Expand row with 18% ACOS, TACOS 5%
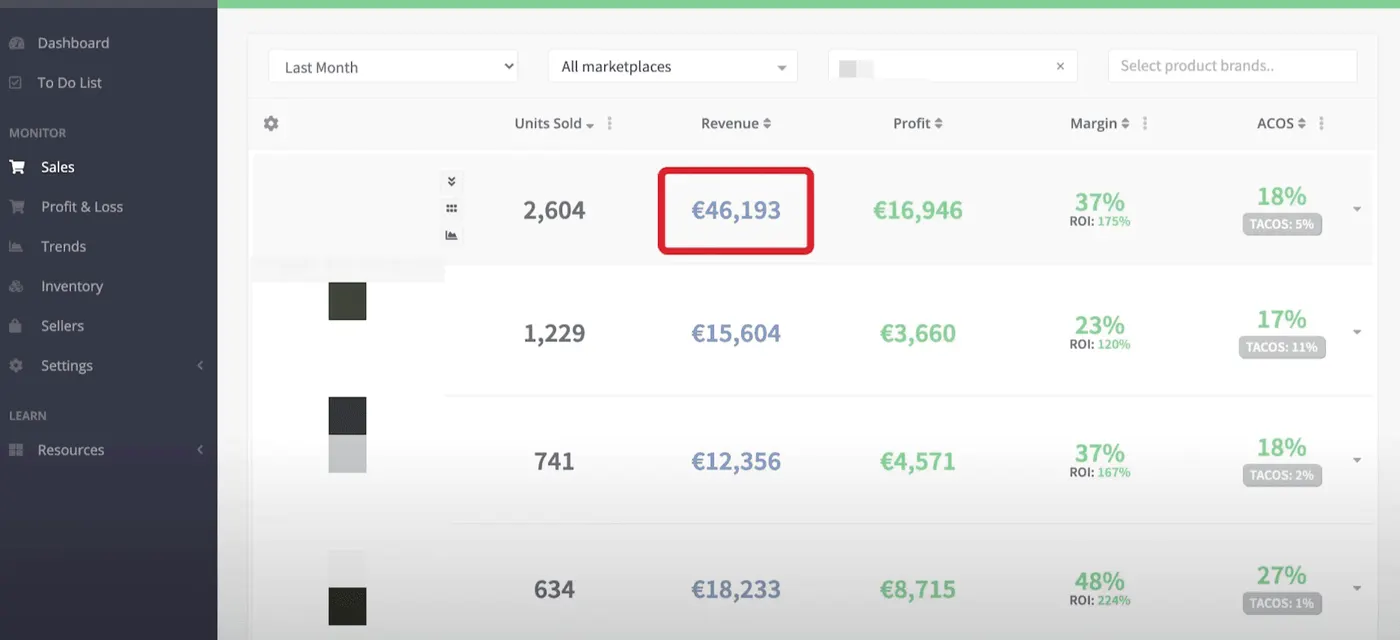 tap(1357, 209)
